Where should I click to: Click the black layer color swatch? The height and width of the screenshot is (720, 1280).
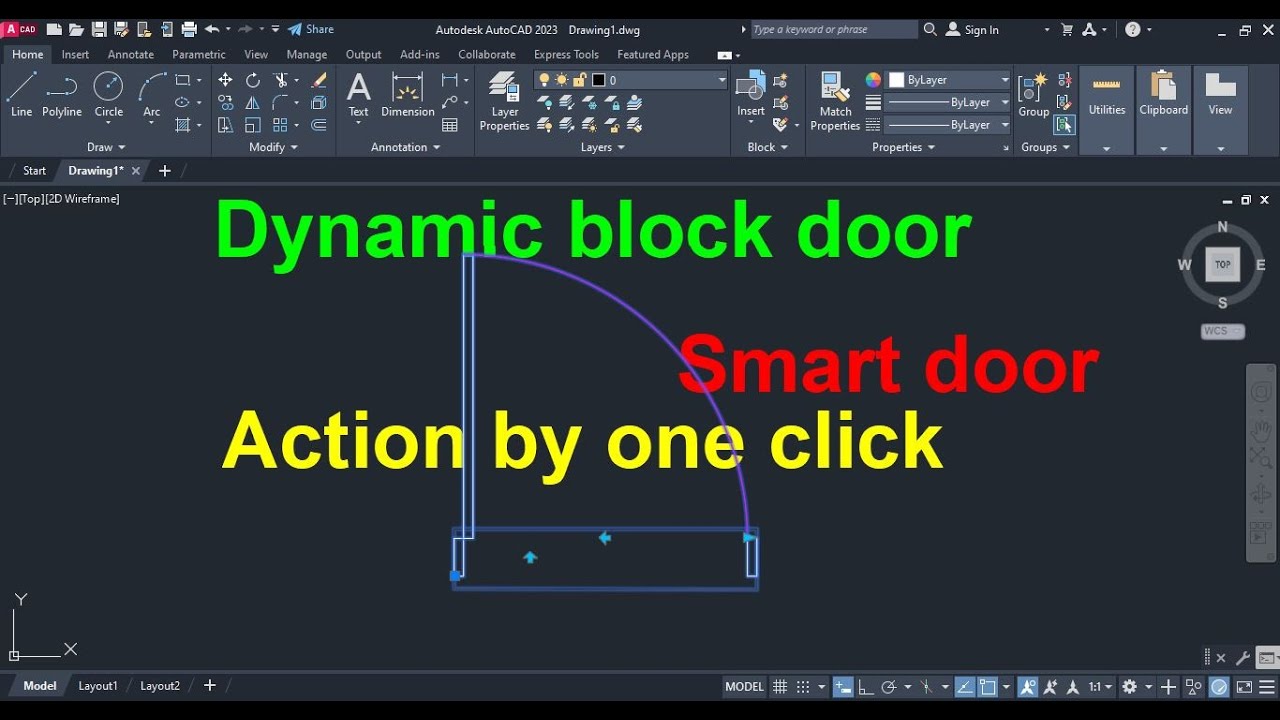point(599,80)
